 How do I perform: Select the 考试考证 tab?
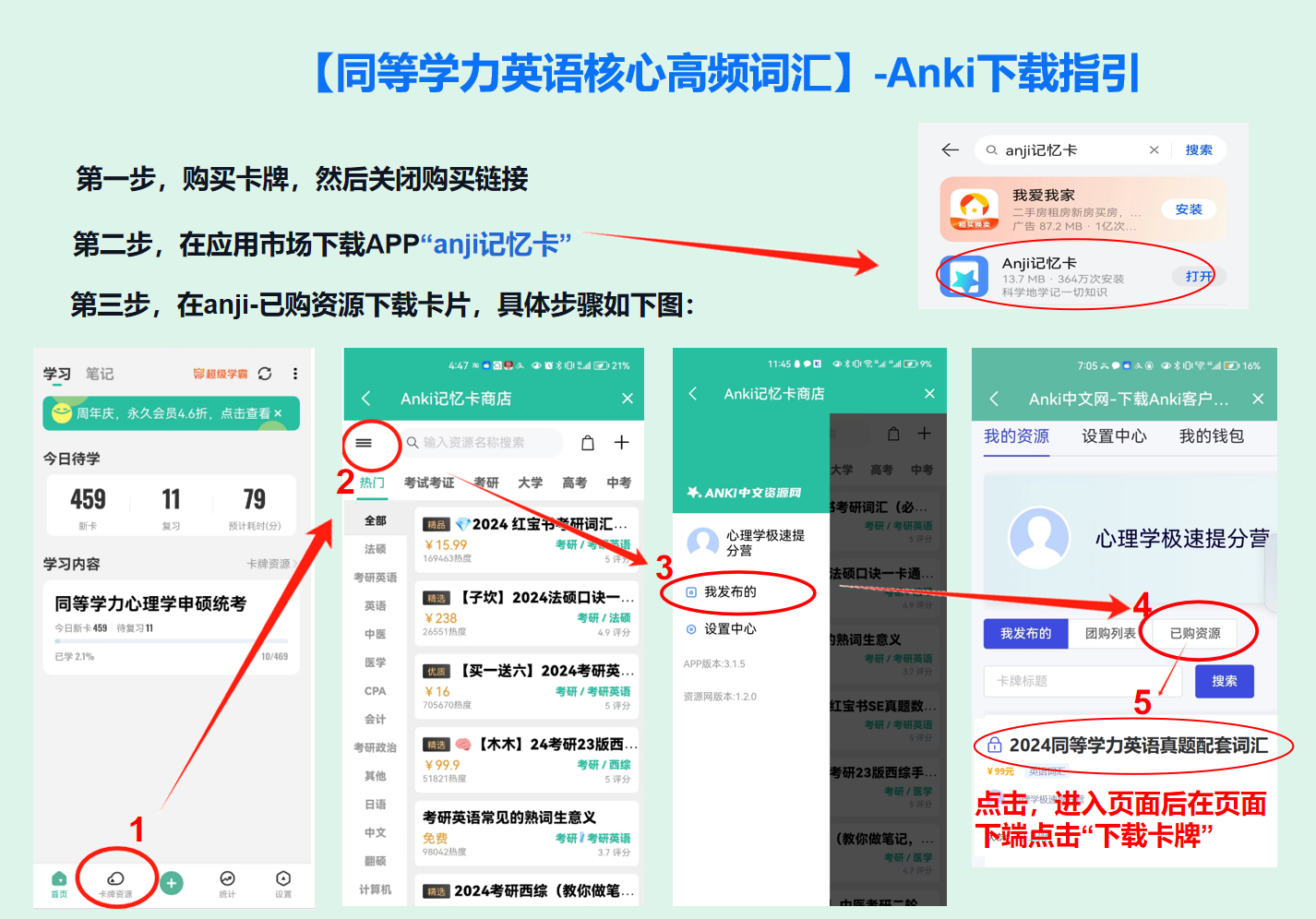(x=429, y=483)
